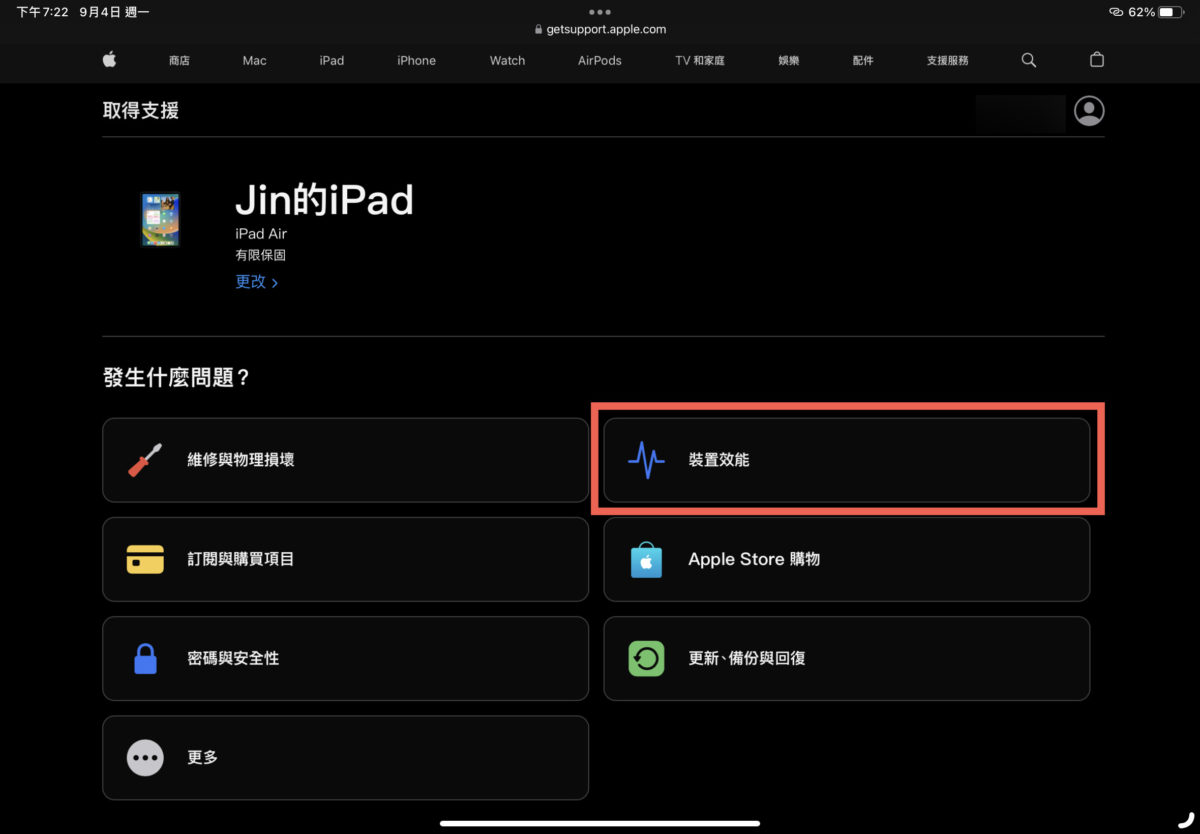Screen dimensions: 1200x834
Task: Open the 配件 menu
Action: [x=863, y=60]
